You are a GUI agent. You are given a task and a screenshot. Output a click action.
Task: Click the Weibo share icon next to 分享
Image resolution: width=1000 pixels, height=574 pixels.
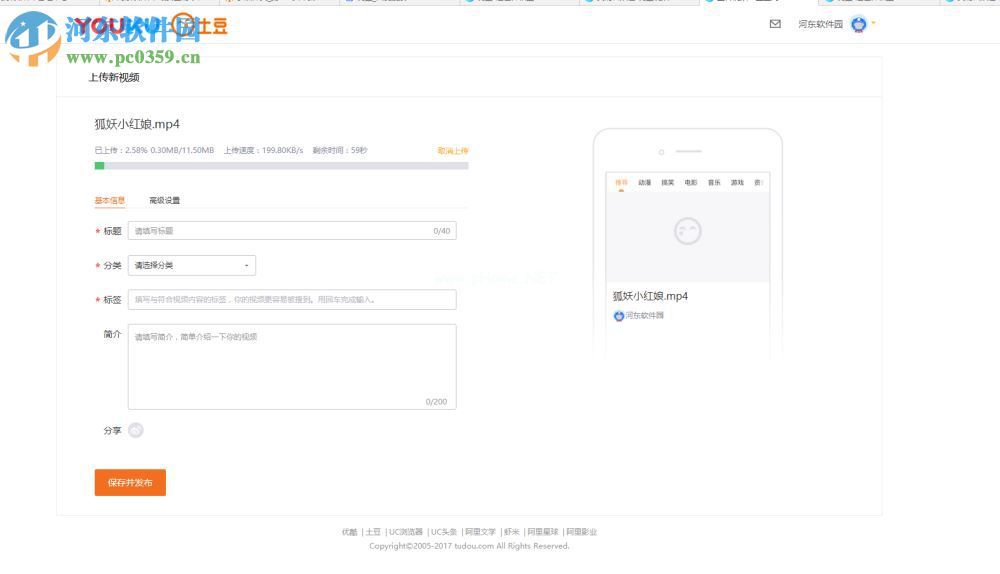tap(136, 430)
